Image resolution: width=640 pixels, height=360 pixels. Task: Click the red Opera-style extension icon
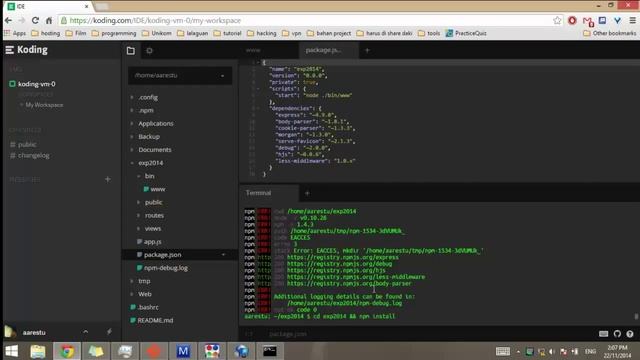pos(572,20)
